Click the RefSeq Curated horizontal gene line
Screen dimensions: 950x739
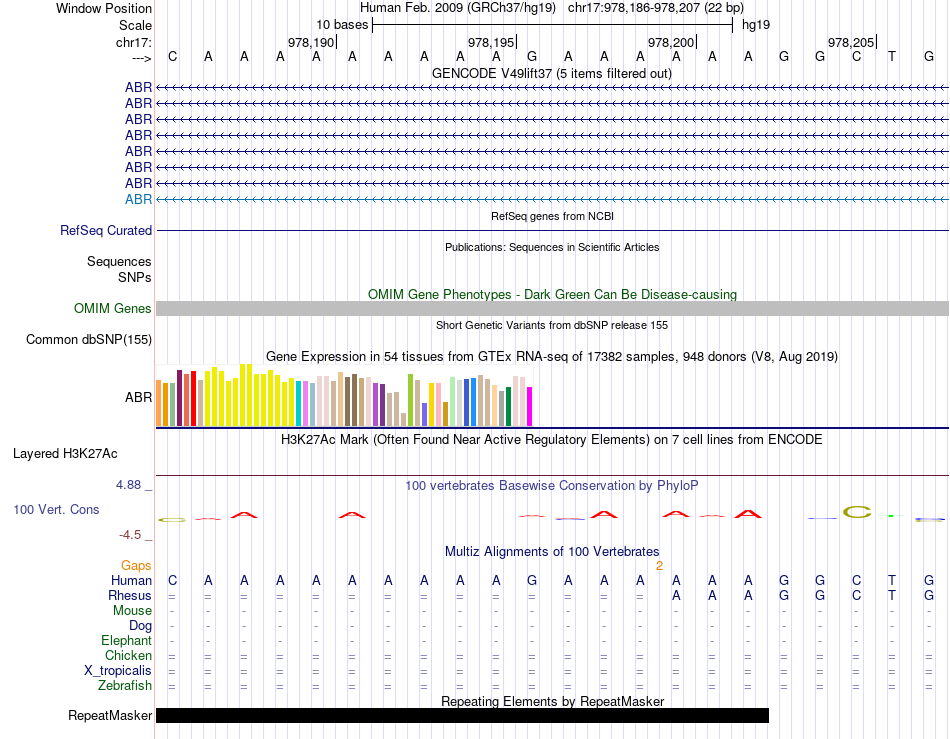(552, 231)
